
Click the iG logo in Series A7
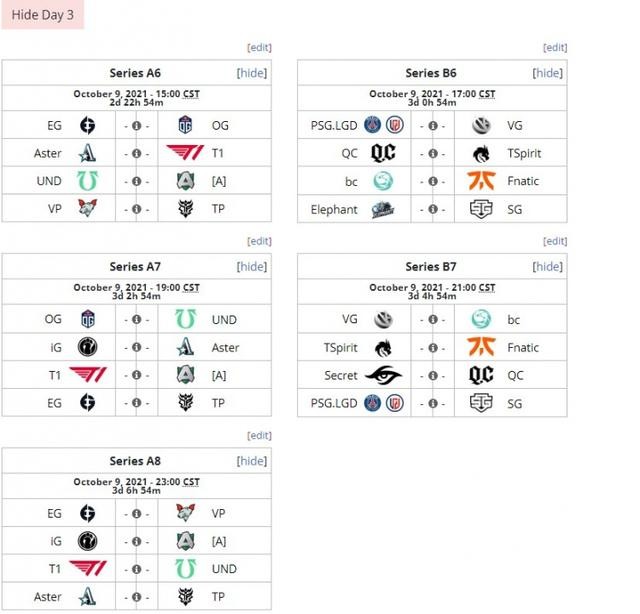click(88, 348)
